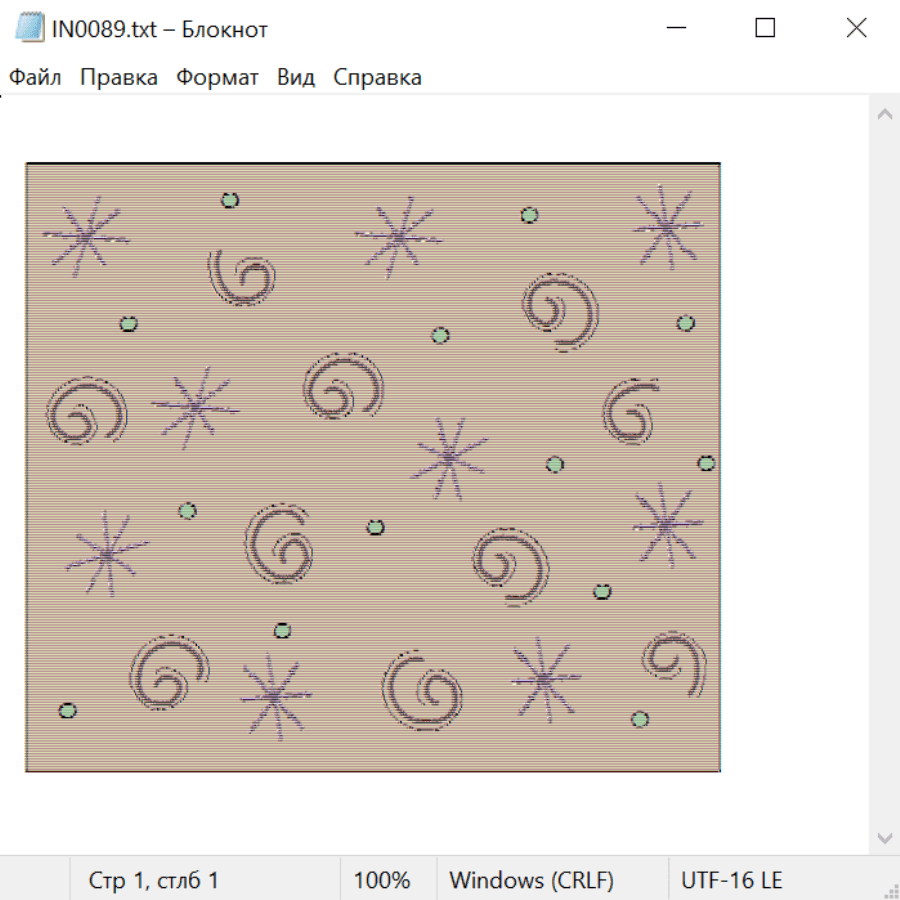Close the IN0089.txt Notepad window

856,28
